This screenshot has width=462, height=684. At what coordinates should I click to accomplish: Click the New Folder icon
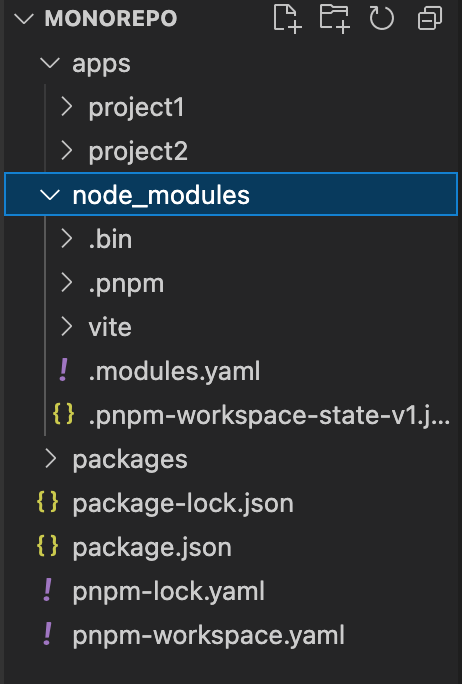(x=335, y=19)
